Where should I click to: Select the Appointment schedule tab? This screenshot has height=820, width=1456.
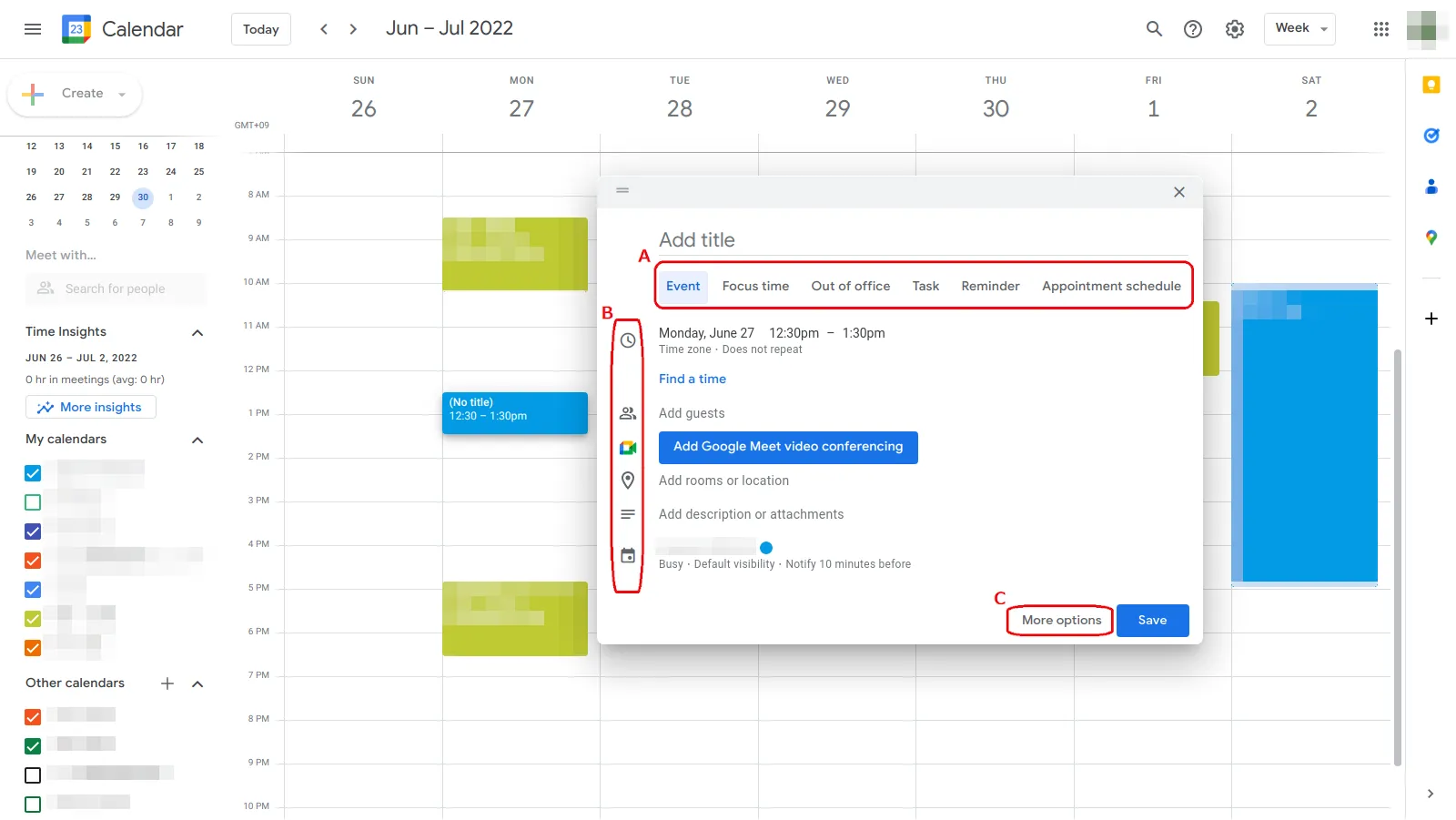1111,285
